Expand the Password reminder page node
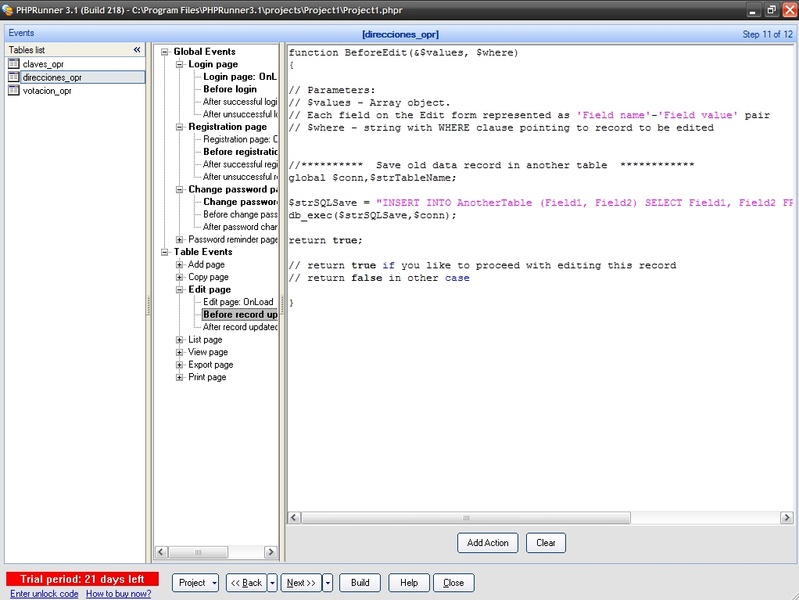Viewport: 799px width, 600px height. click(180, 240)
